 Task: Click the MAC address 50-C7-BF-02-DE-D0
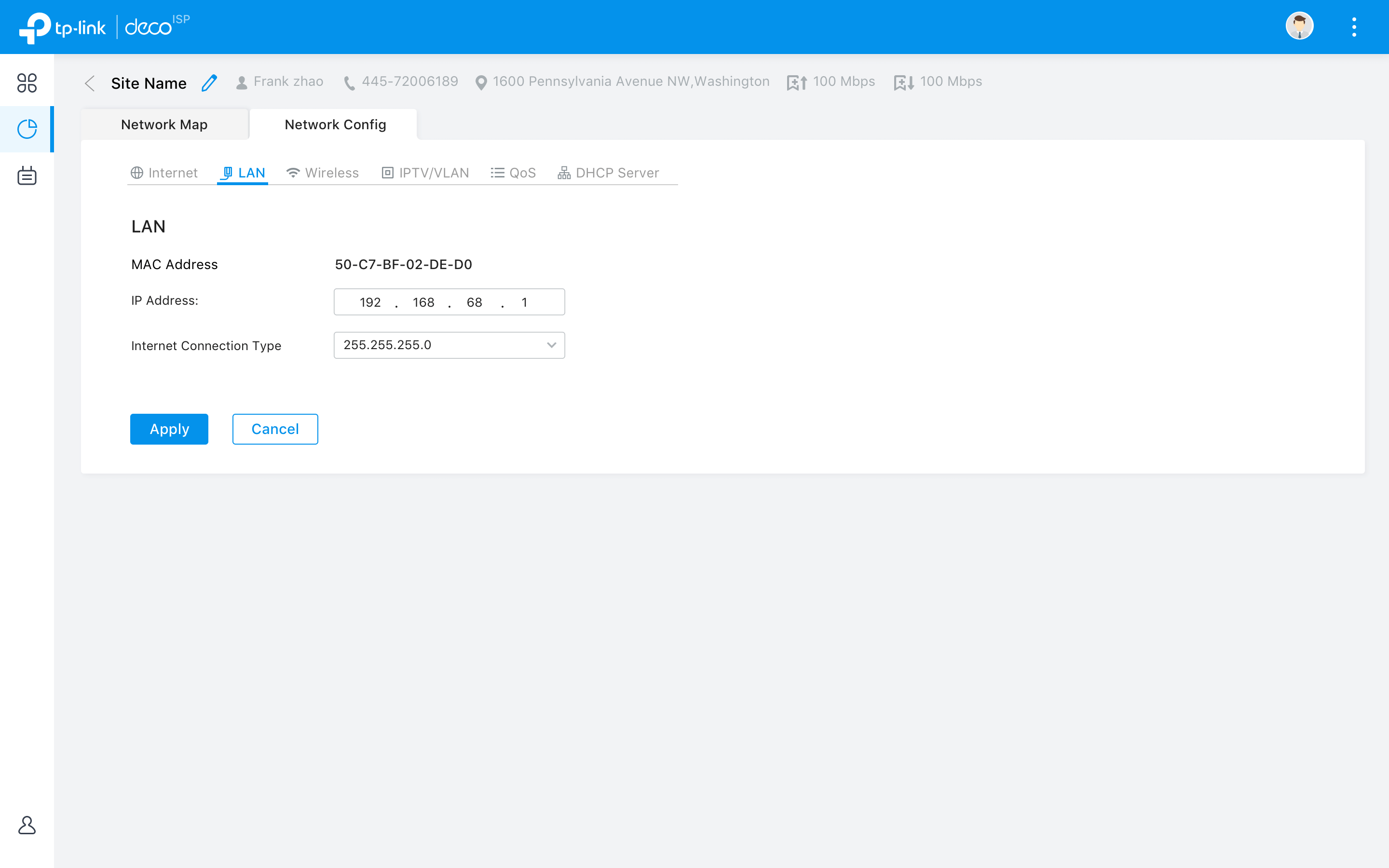click(x=404, y=265)
